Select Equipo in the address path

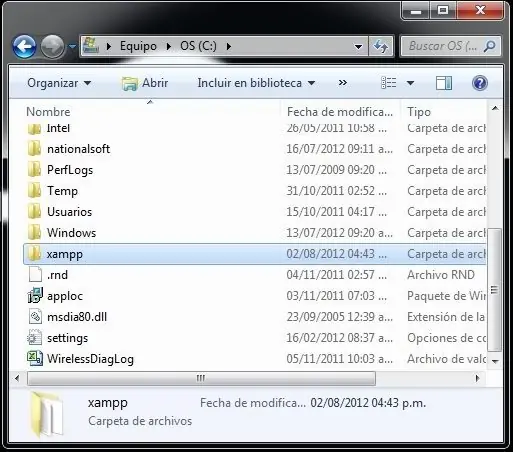click(x=138, y=46)
